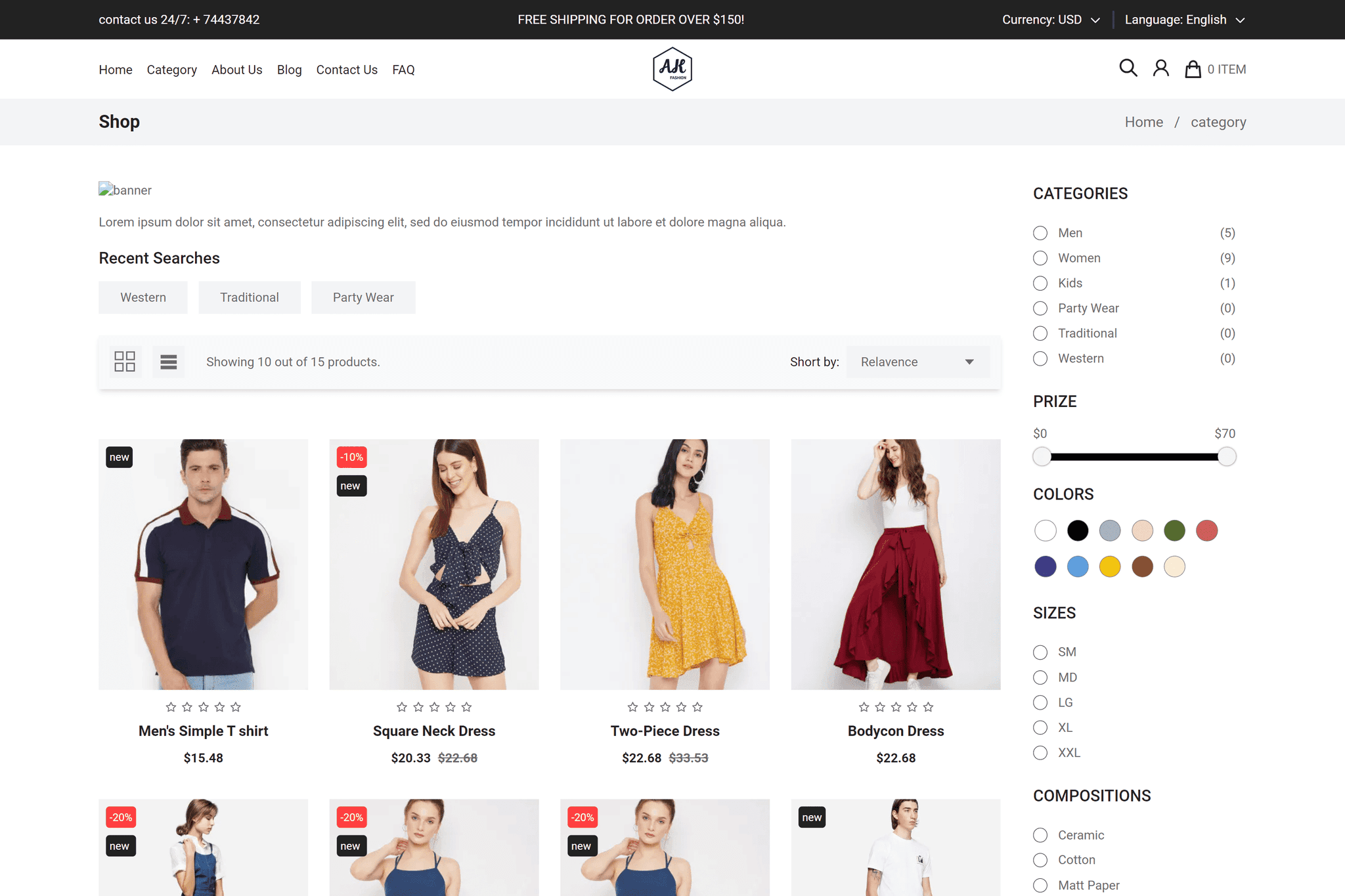Open the Two-Piece Dress product image
1345x896 pixels.
[x=665, y=565]
